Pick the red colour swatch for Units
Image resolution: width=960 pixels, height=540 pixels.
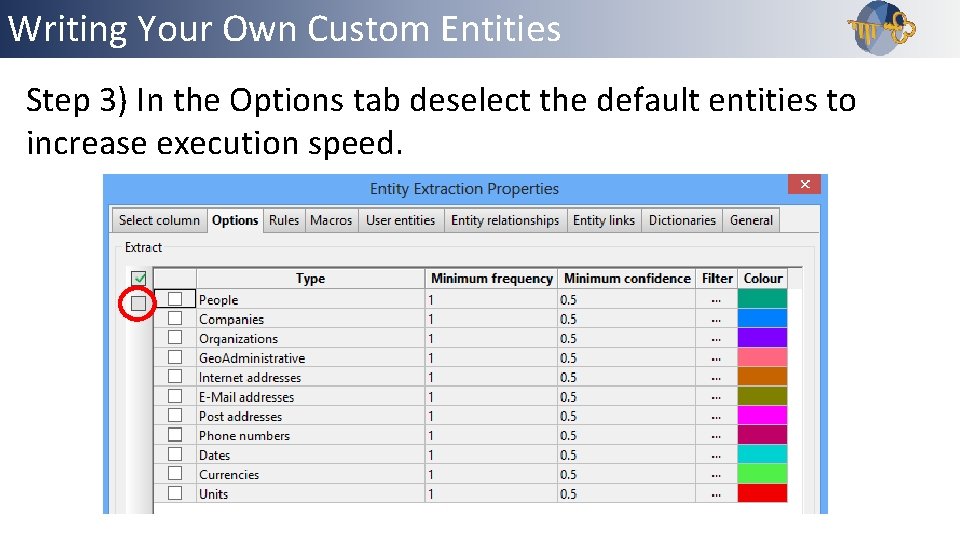[762, 494]
